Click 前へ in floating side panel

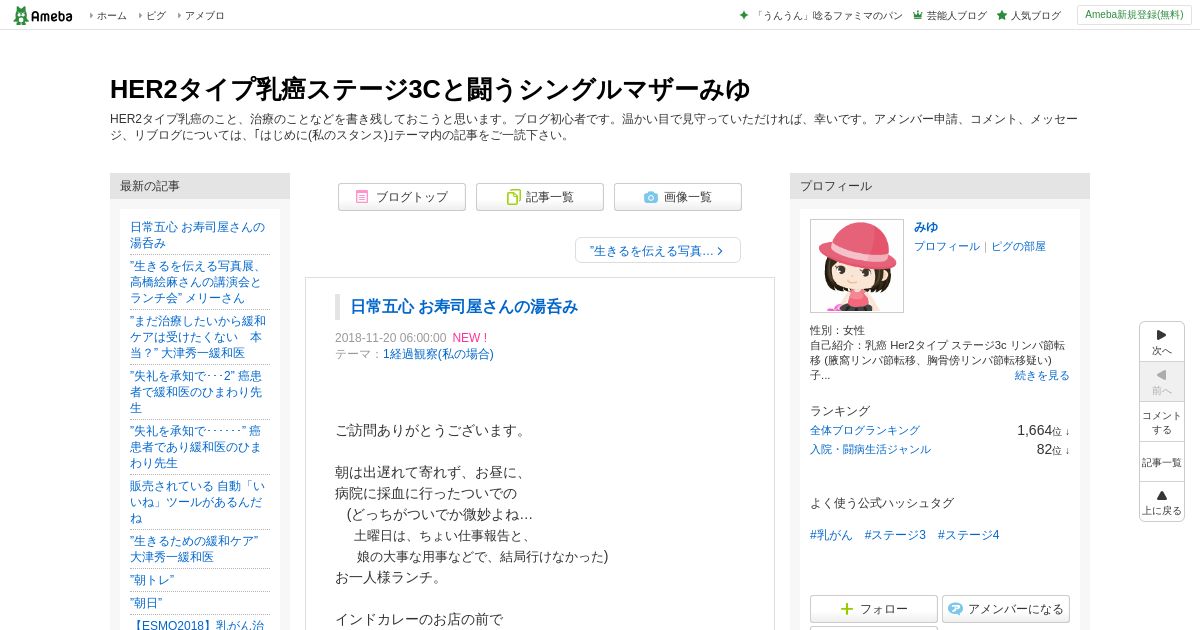click(1162, 382)
